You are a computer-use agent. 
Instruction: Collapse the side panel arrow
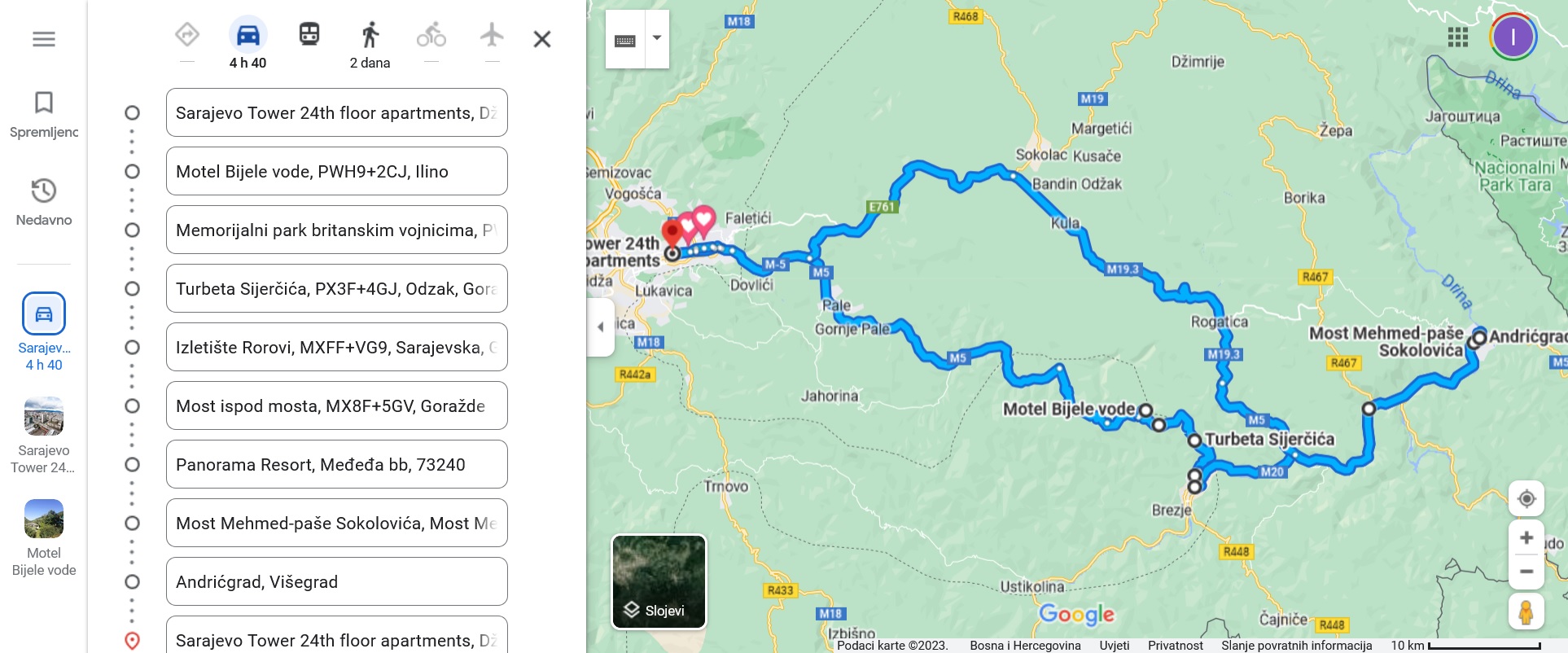pyautogui.click(x=600, y=327)
